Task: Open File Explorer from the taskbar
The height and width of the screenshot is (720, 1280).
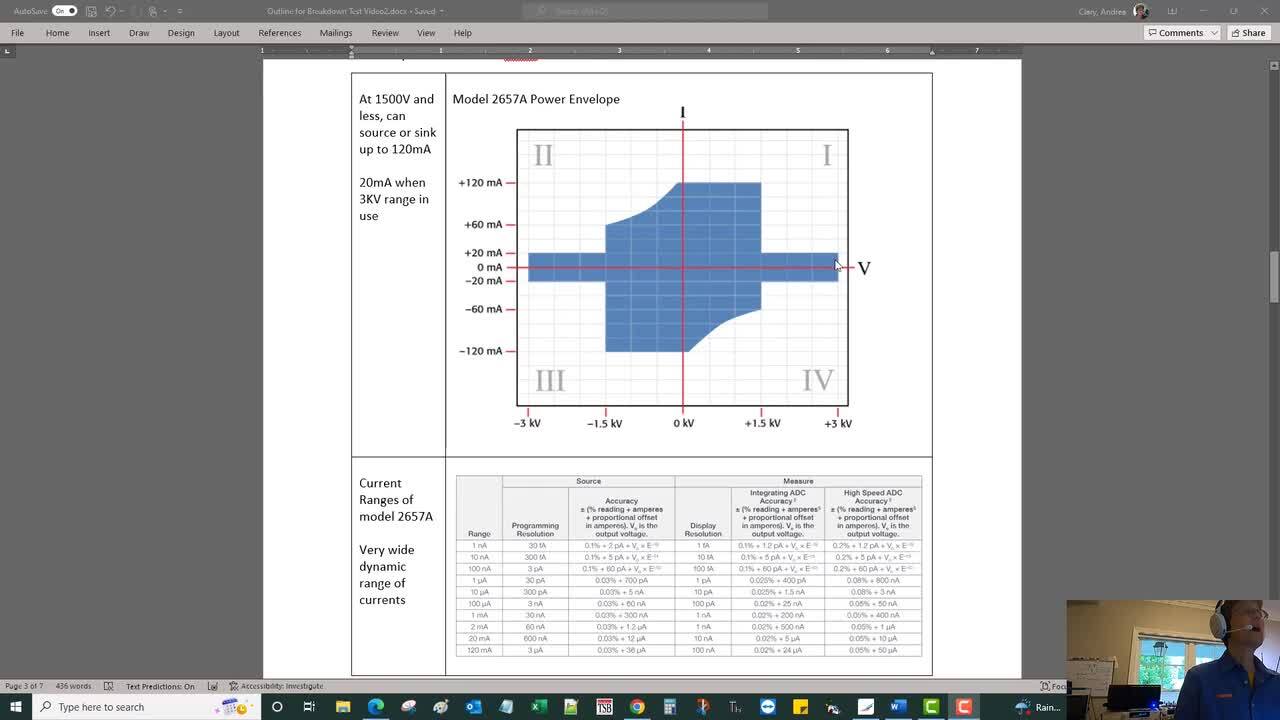Action: click(x=343, y=707)
